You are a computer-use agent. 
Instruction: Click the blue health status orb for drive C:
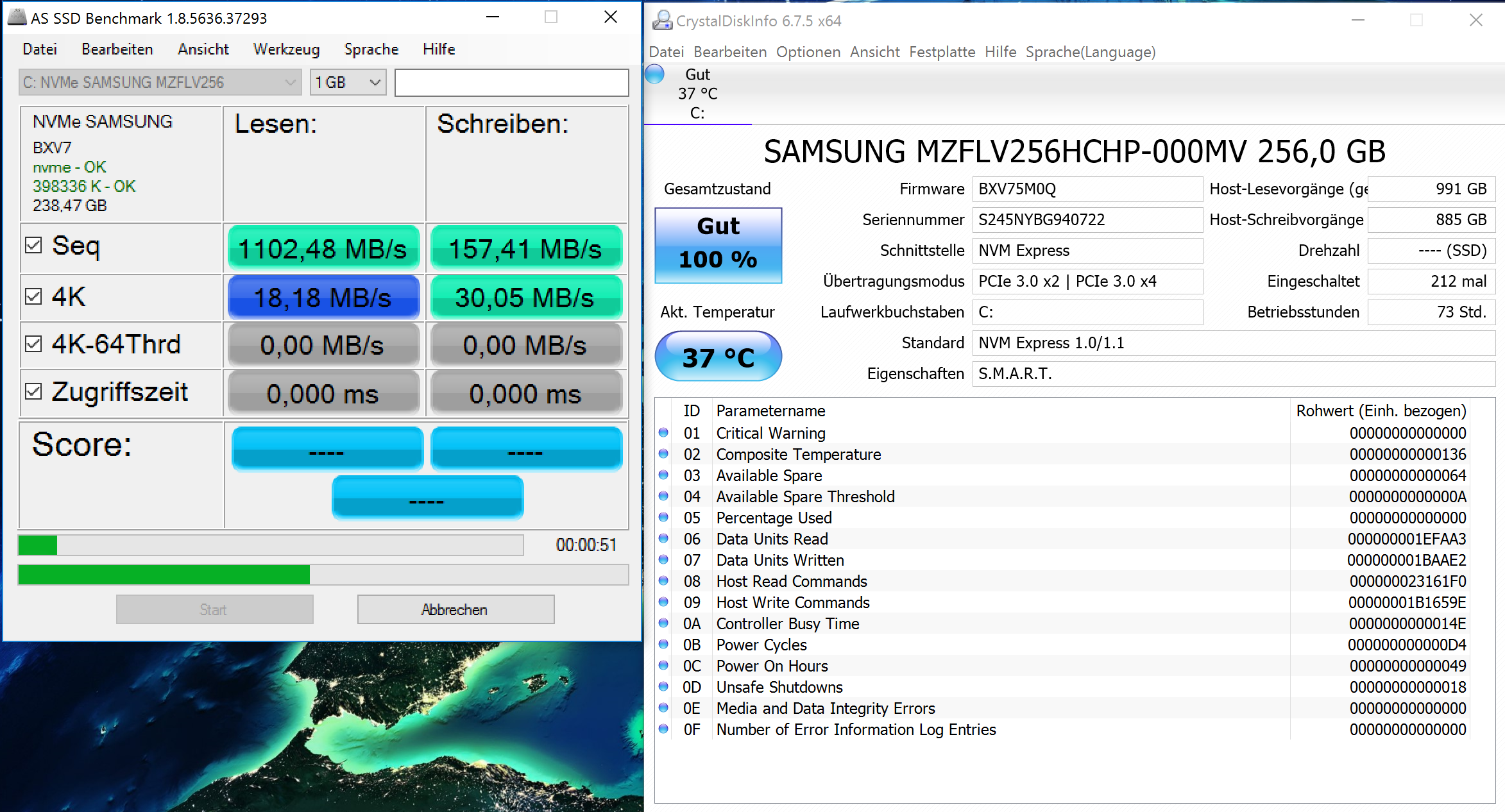pyautogui.click(x=655, y=74)
